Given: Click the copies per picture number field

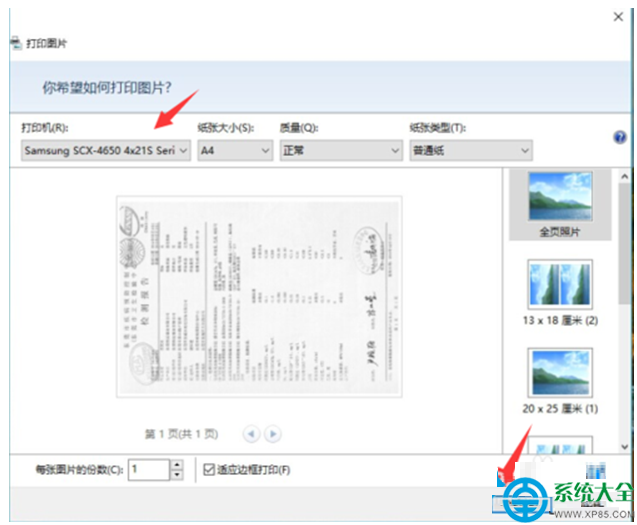Looking at the screenshot, I should [149, 470].
